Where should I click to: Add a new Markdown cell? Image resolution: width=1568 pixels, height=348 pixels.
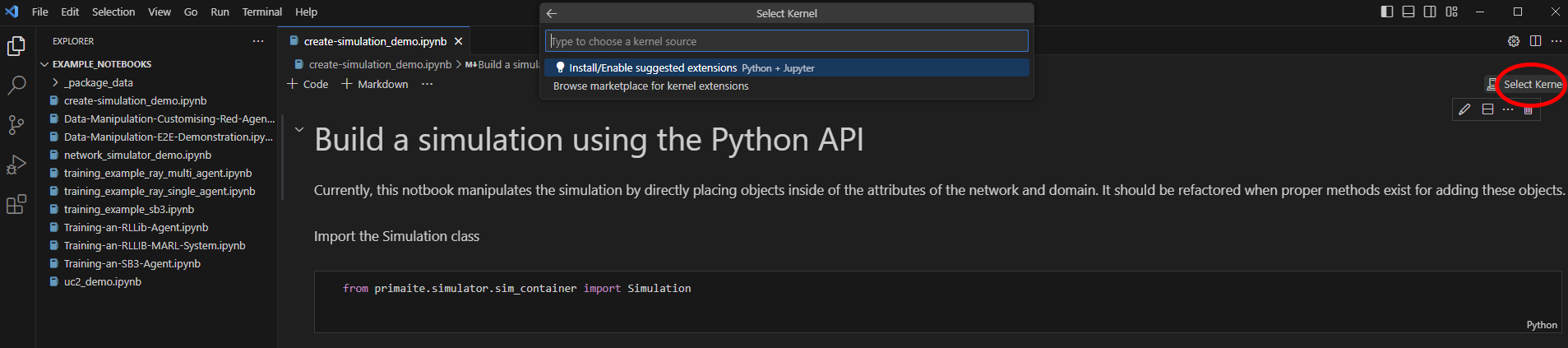click(x=375, y=84)
